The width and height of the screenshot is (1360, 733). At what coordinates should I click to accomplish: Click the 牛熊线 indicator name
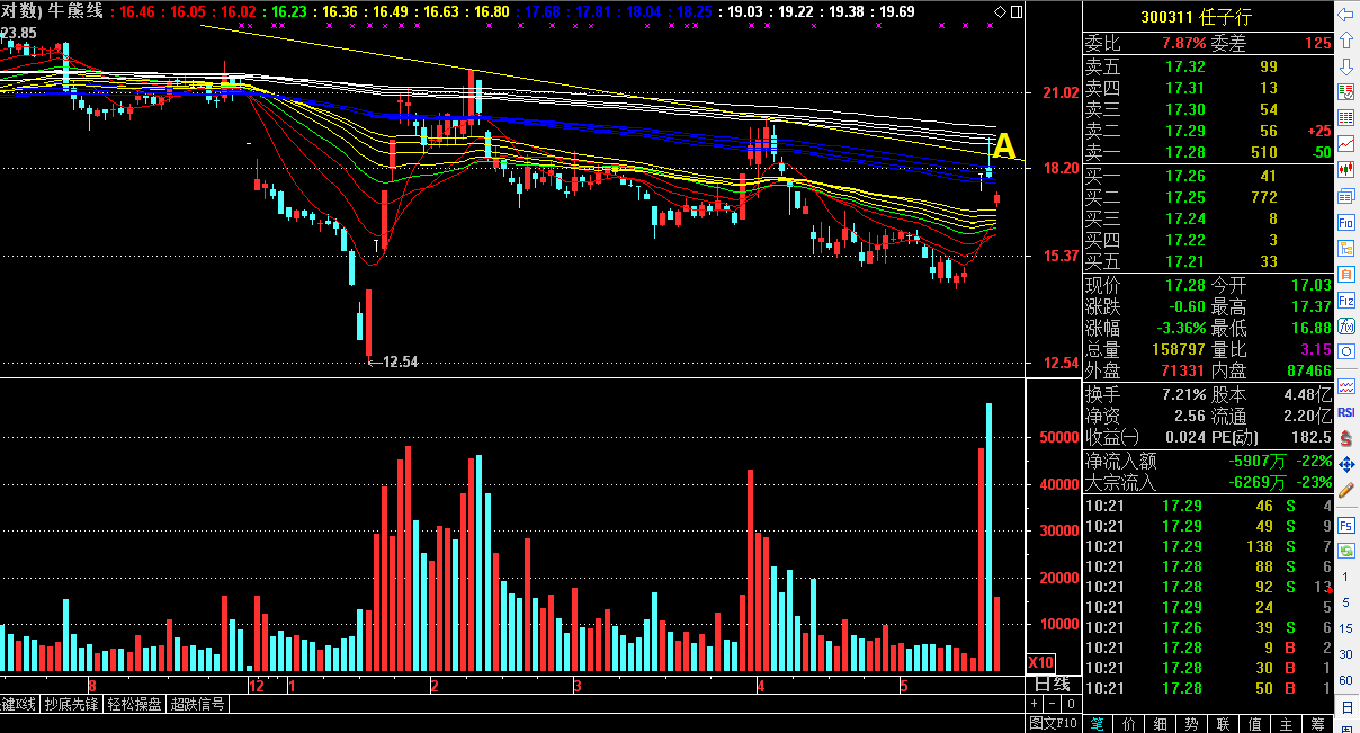point(76,11)
